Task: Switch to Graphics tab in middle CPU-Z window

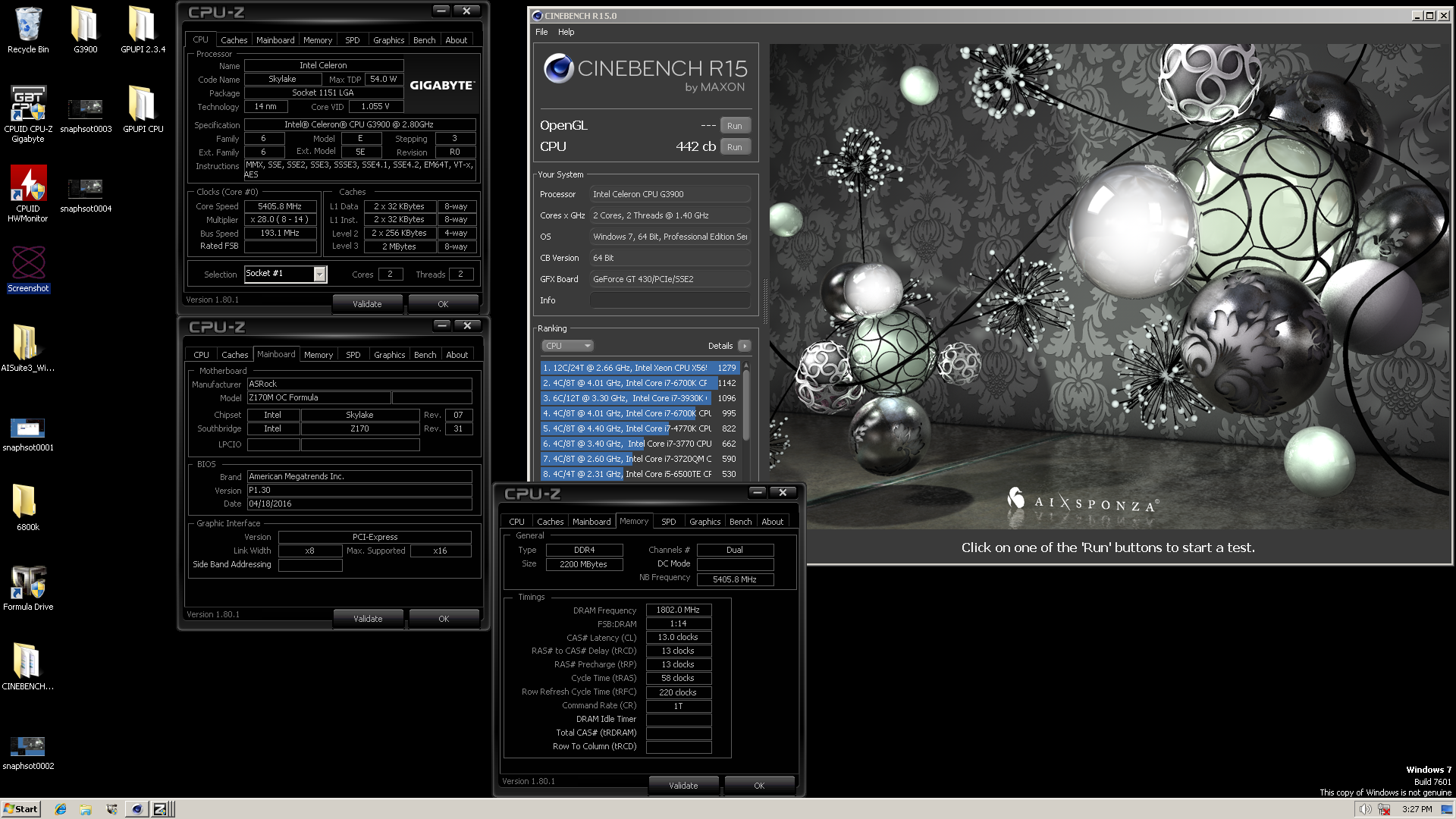Action: tap(390, 355)
